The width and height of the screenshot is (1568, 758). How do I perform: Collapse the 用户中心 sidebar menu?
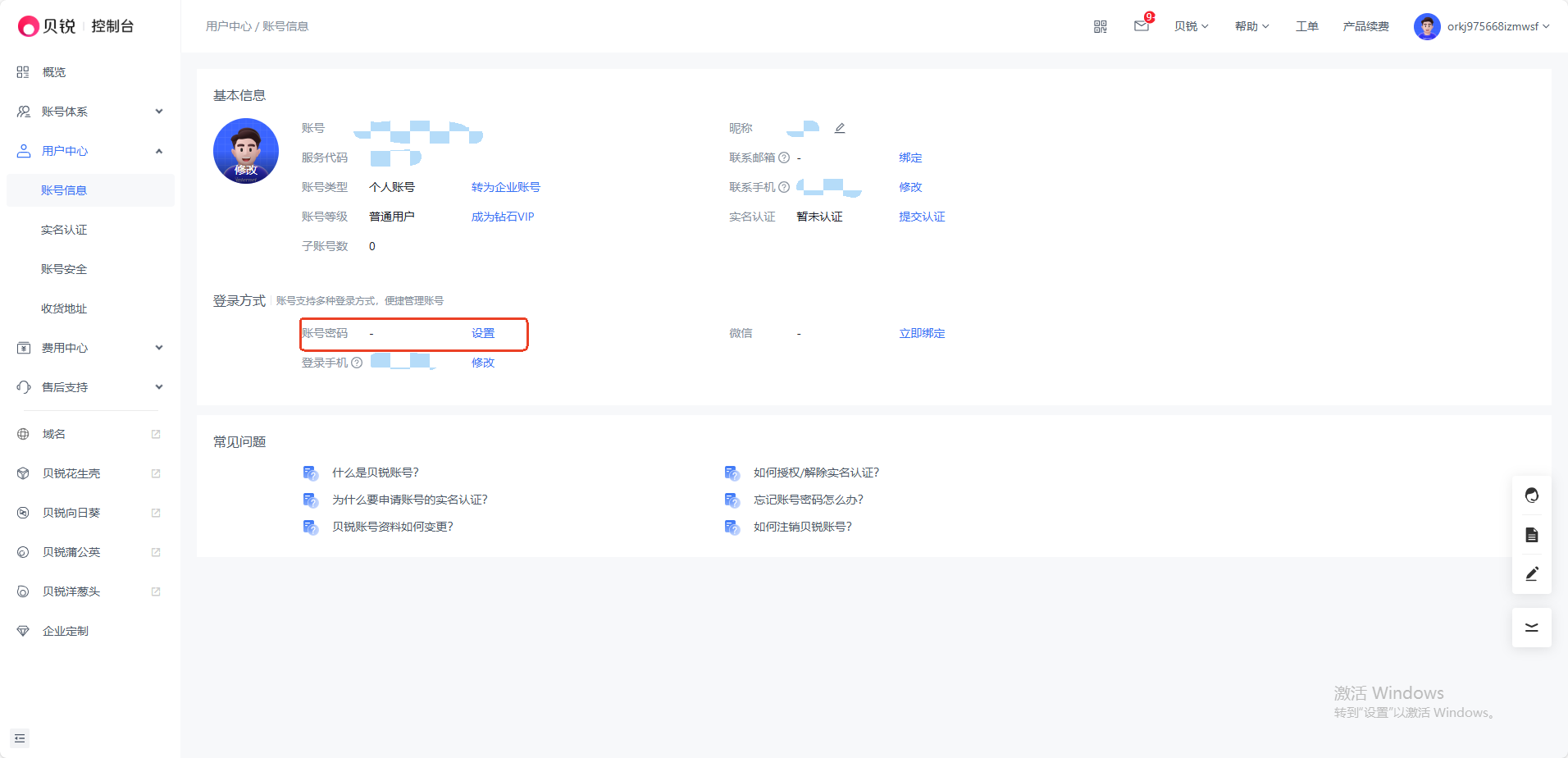90,151
